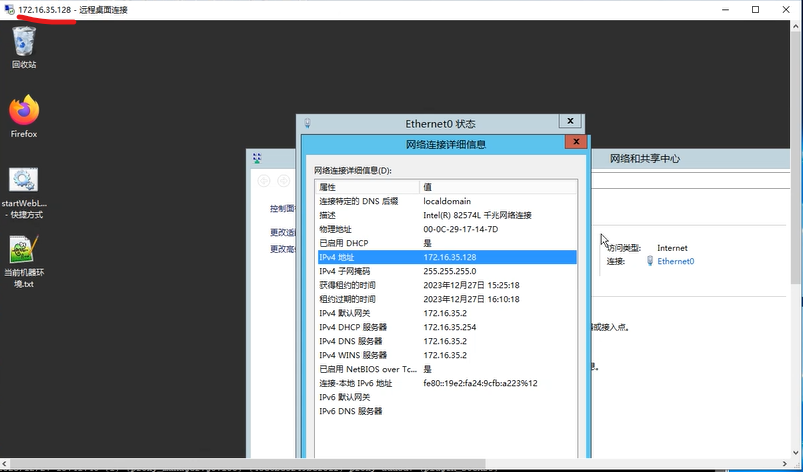Viewport: 803px width, 472px height.
Task: Select the 描述 property row
Action: point(446,215)
